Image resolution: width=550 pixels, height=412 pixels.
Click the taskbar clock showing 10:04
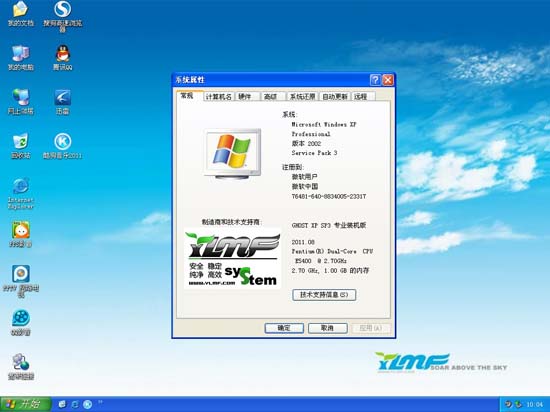[x=535, y=405]
